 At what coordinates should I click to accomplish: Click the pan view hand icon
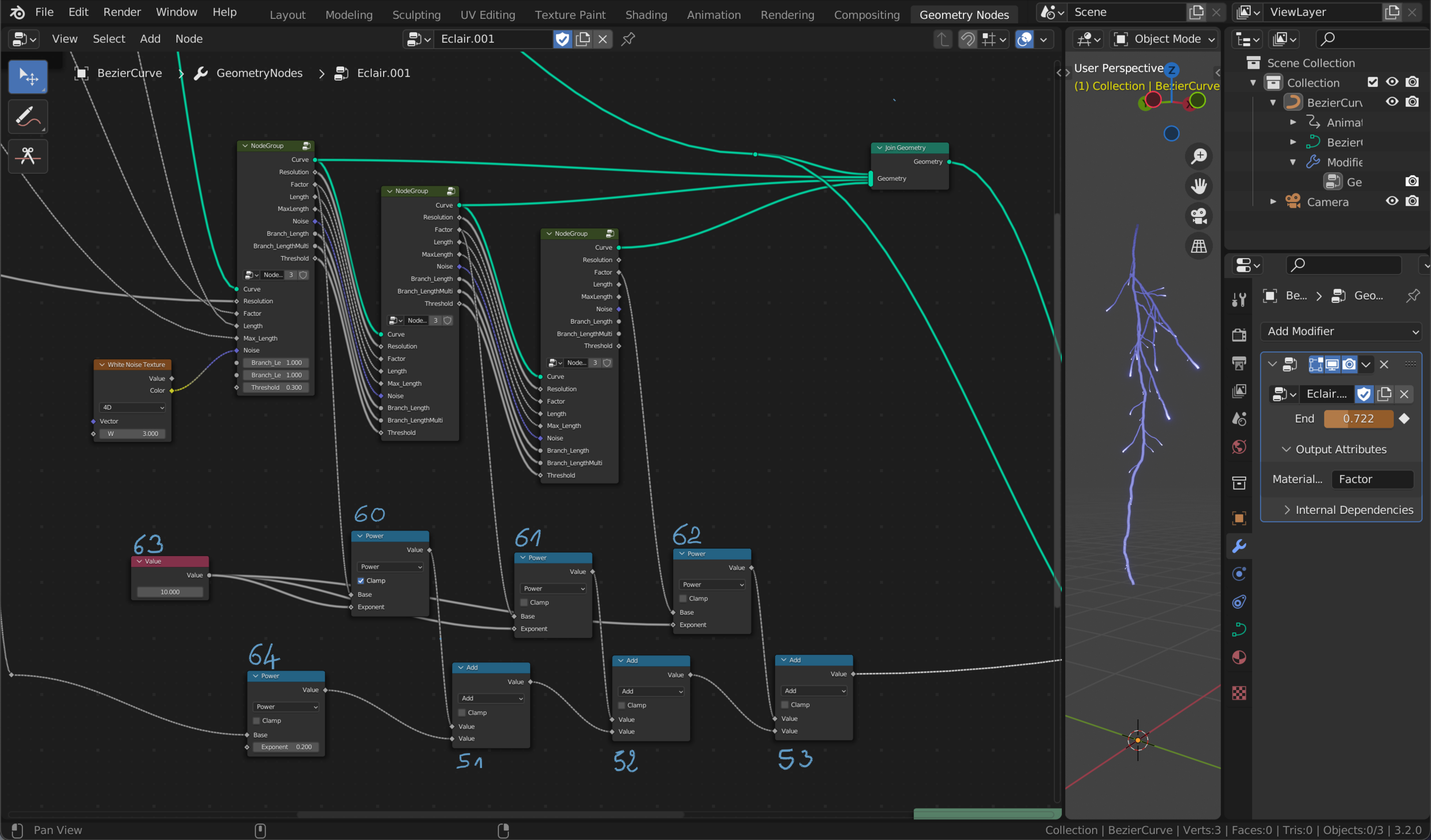coord(1199,186)
